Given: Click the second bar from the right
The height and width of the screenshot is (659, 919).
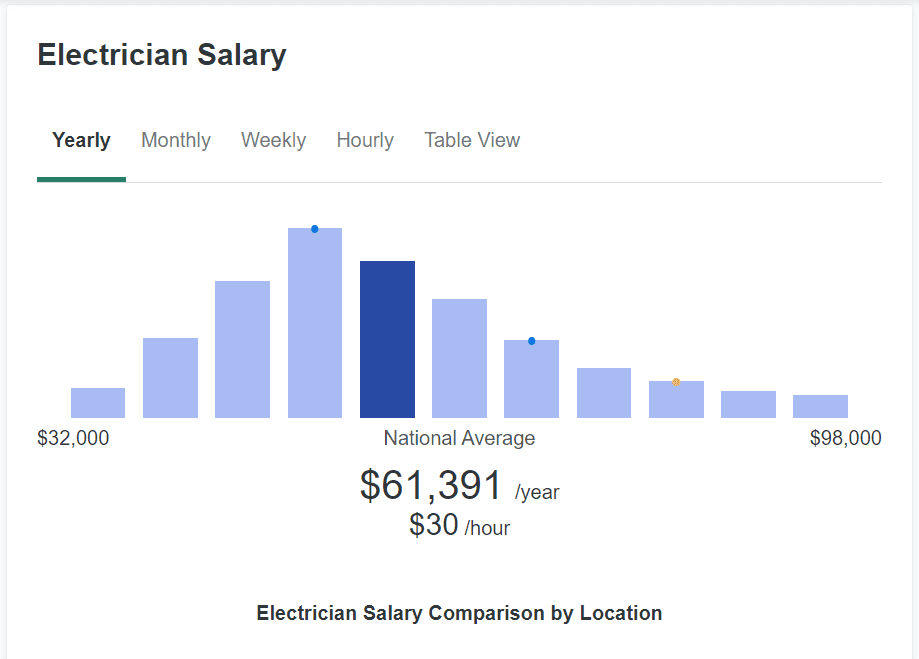Looking at the screenshot, I should (748, 405).
